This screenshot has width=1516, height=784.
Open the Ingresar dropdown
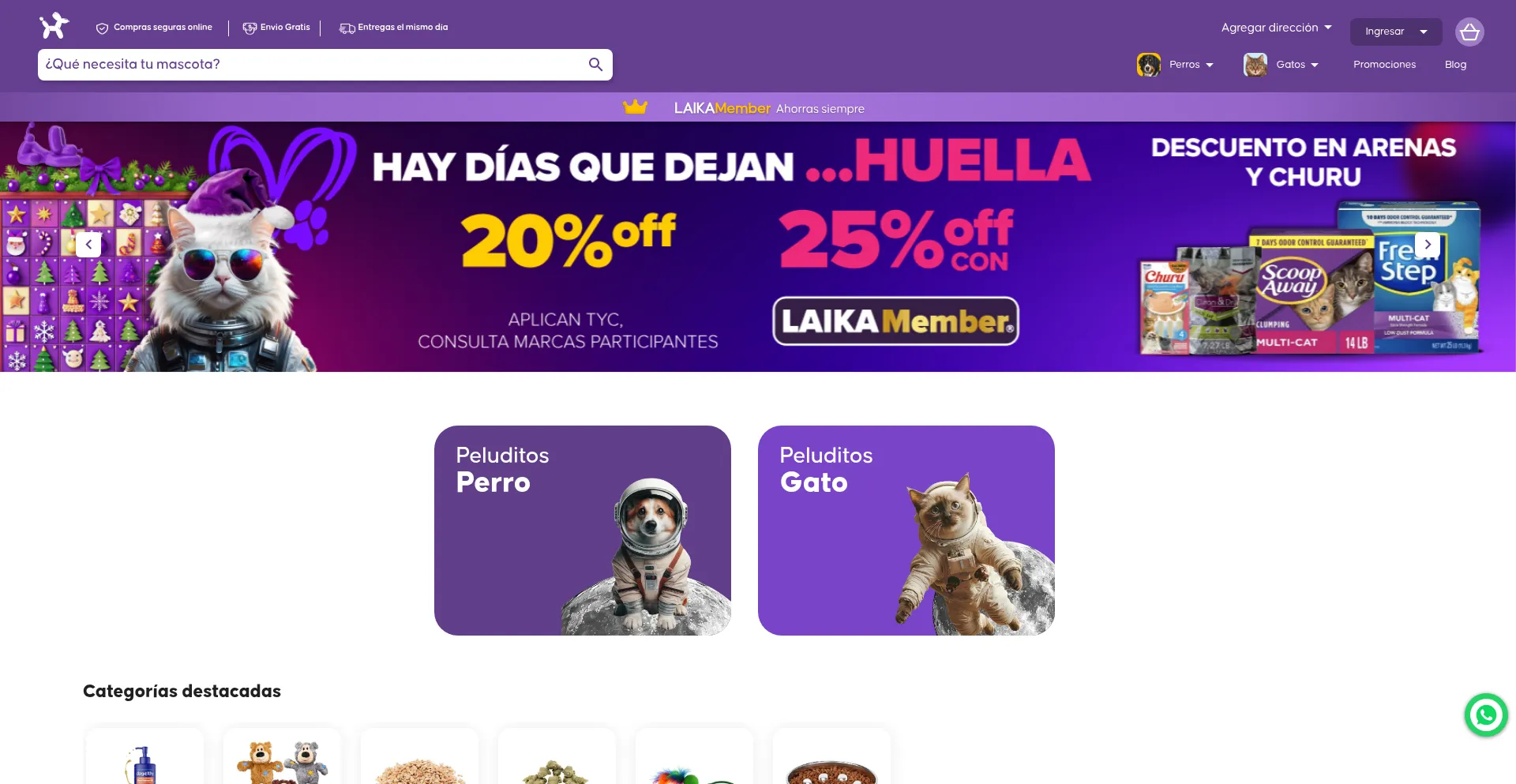pos(1396,32)
